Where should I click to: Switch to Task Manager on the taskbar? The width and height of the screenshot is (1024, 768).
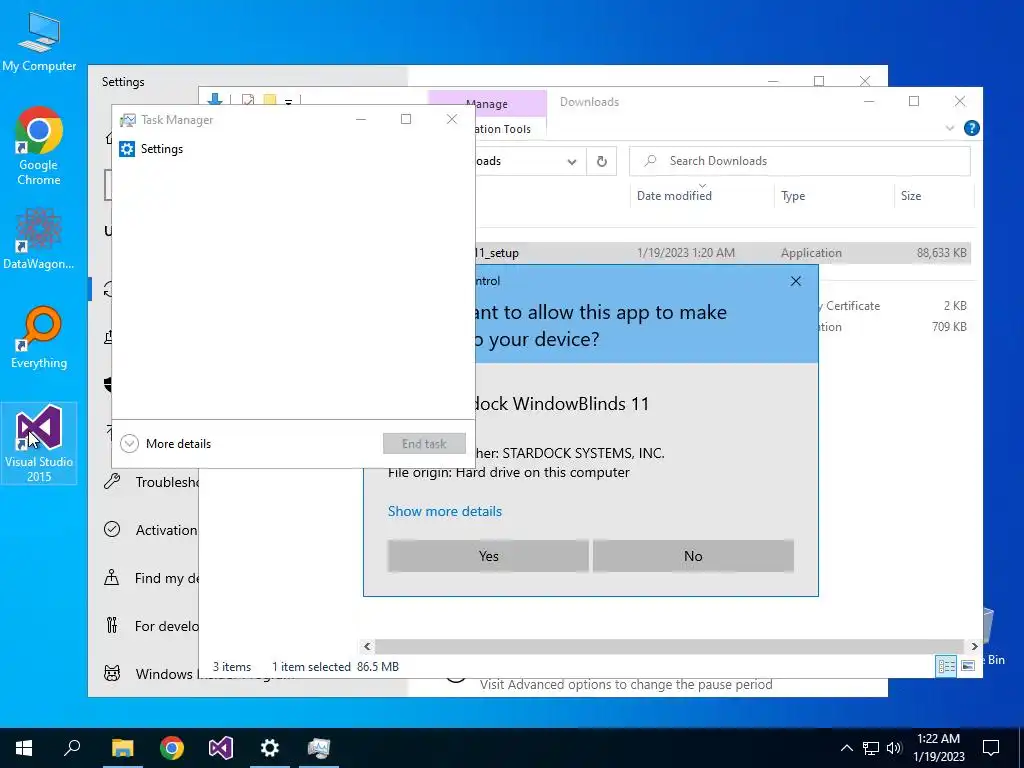click(319, 748)
